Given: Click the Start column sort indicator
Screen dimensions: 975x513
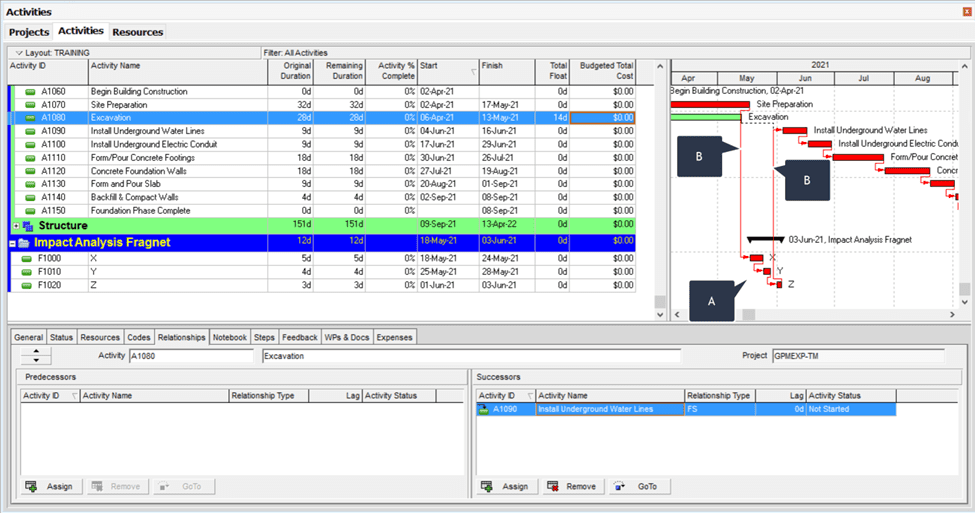Looking at the screenshot, I should (x=474, y=73).
